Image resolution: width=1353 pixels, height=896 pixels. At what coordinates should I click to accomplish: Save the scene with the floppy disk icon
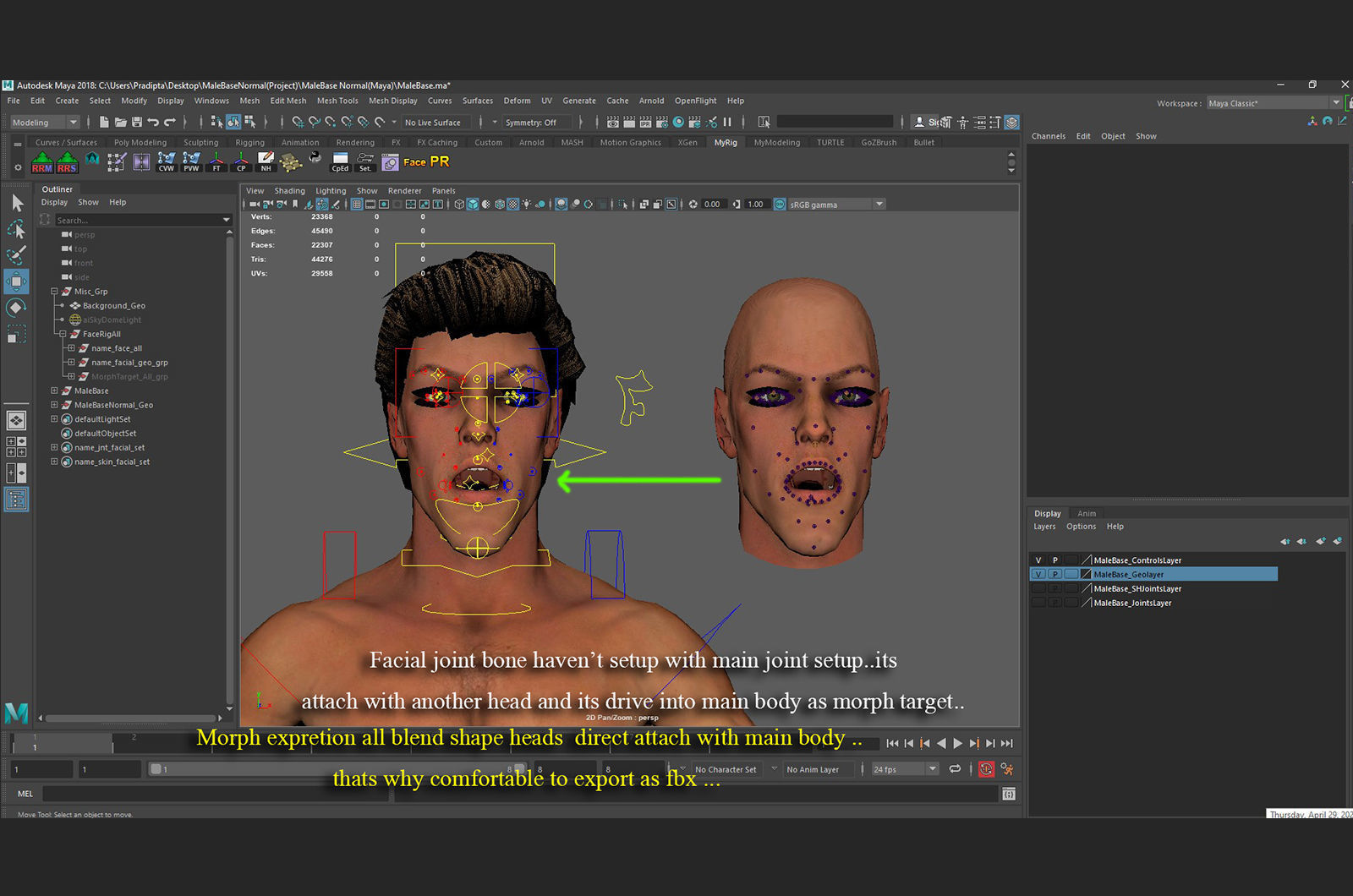[x=137, y=122]
